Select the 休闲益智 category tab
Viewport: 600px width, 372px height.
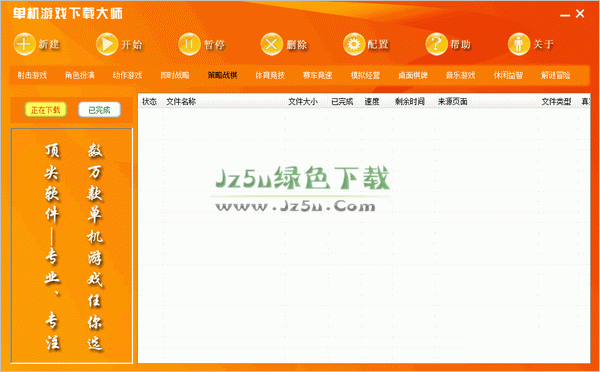(508, 75)
